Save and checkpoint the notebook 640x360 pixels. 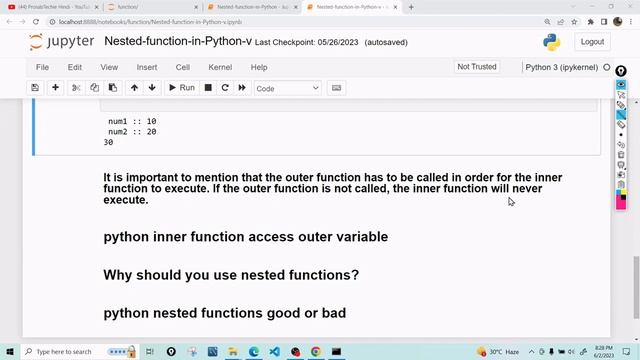35,88
